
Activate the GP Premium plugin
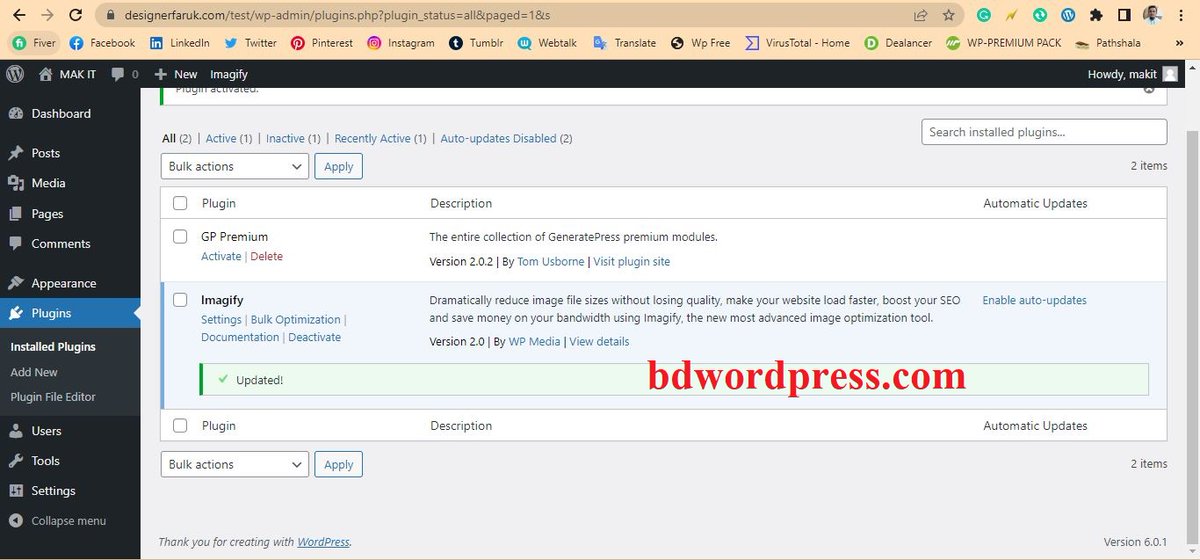click(221, 256)
